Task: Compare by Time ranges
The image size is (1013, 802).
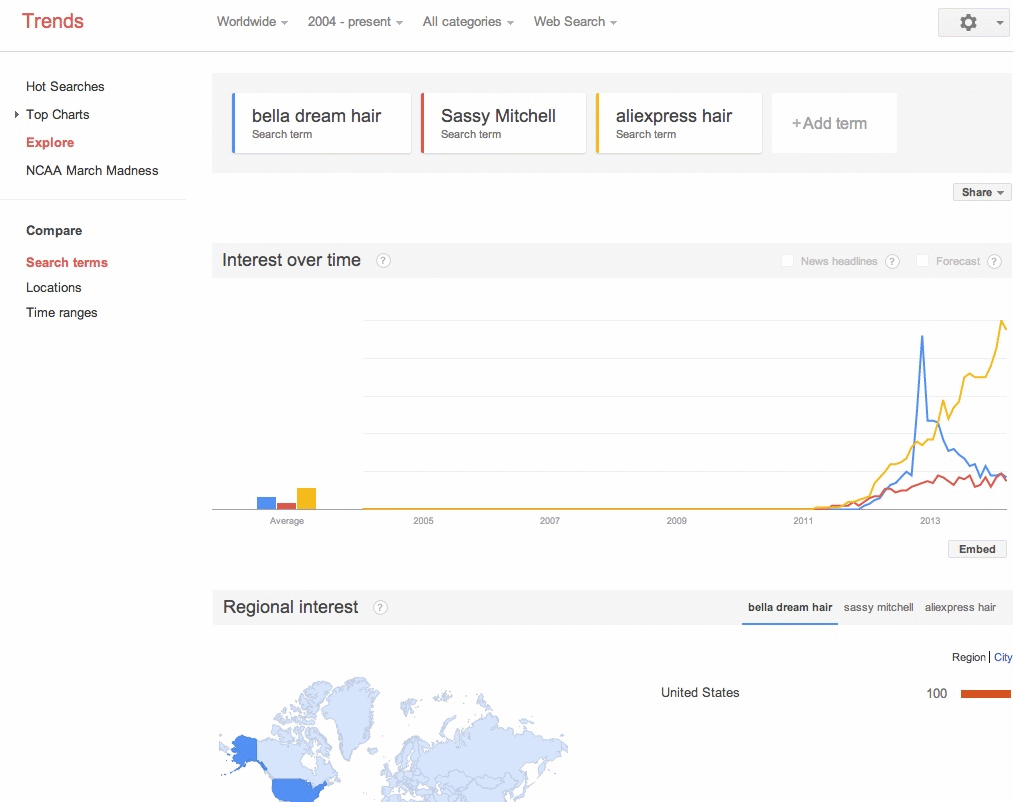Action: coord(61,313)
